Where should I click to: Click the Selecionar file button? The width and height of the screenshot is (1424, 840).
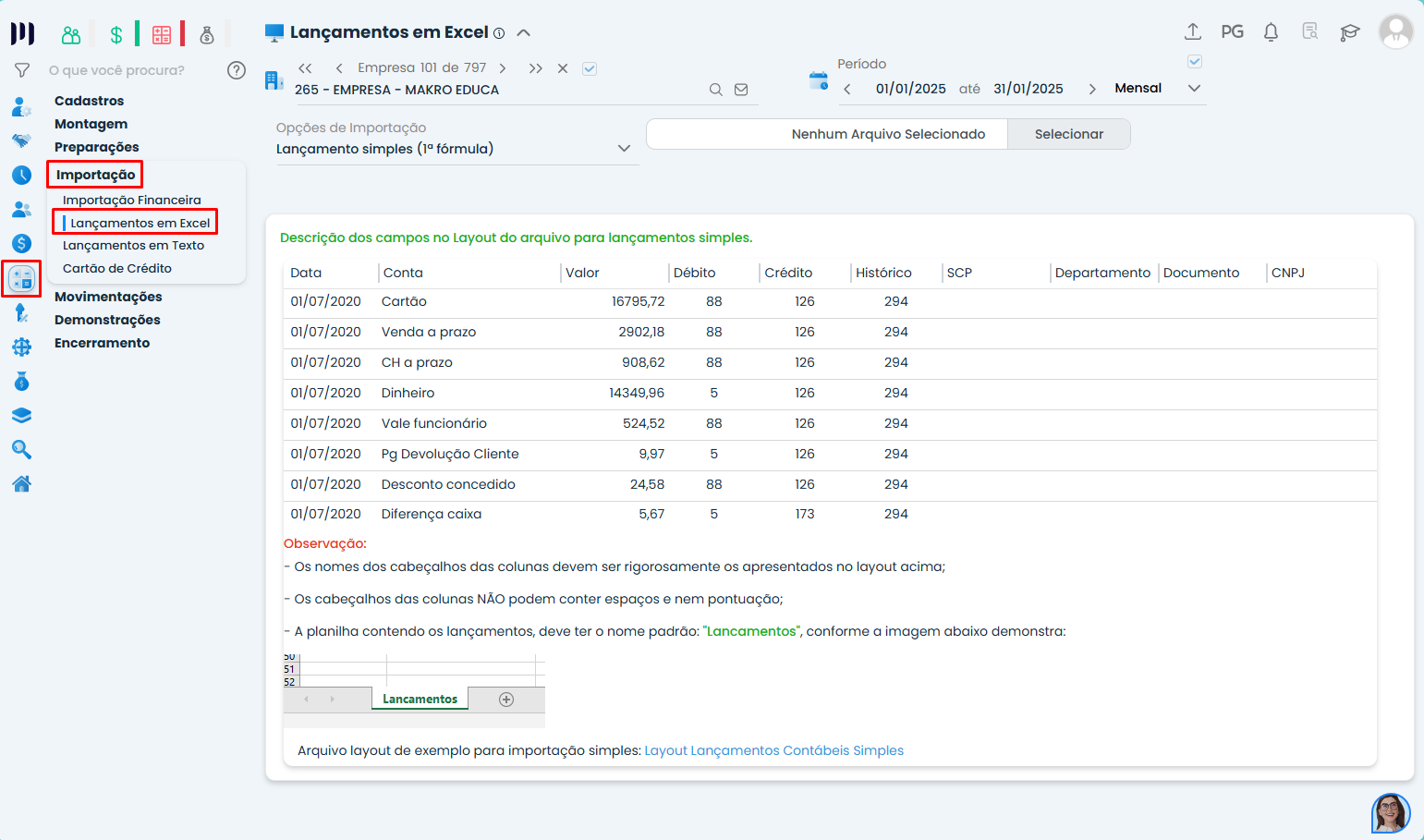[x=1068, y=134]
